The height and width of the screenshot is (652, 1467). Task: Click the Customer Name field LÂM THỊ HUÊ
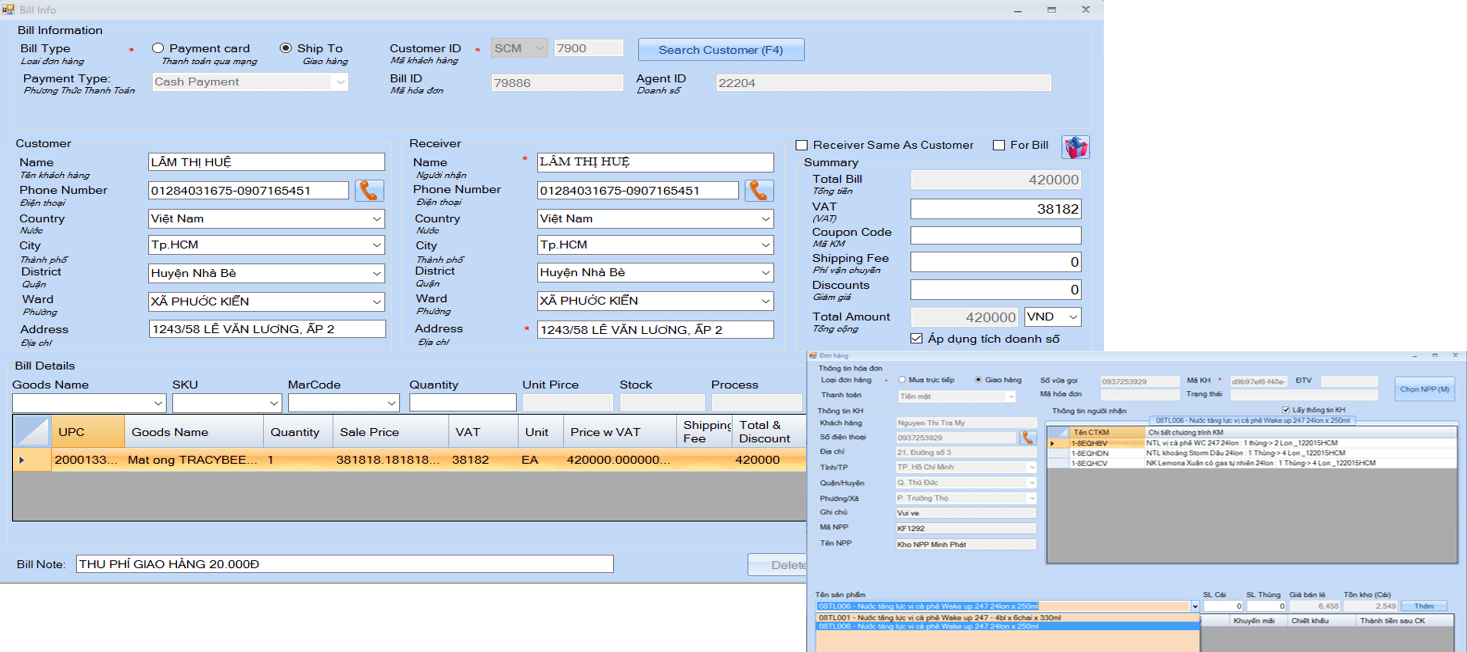(x=266, y=162)
